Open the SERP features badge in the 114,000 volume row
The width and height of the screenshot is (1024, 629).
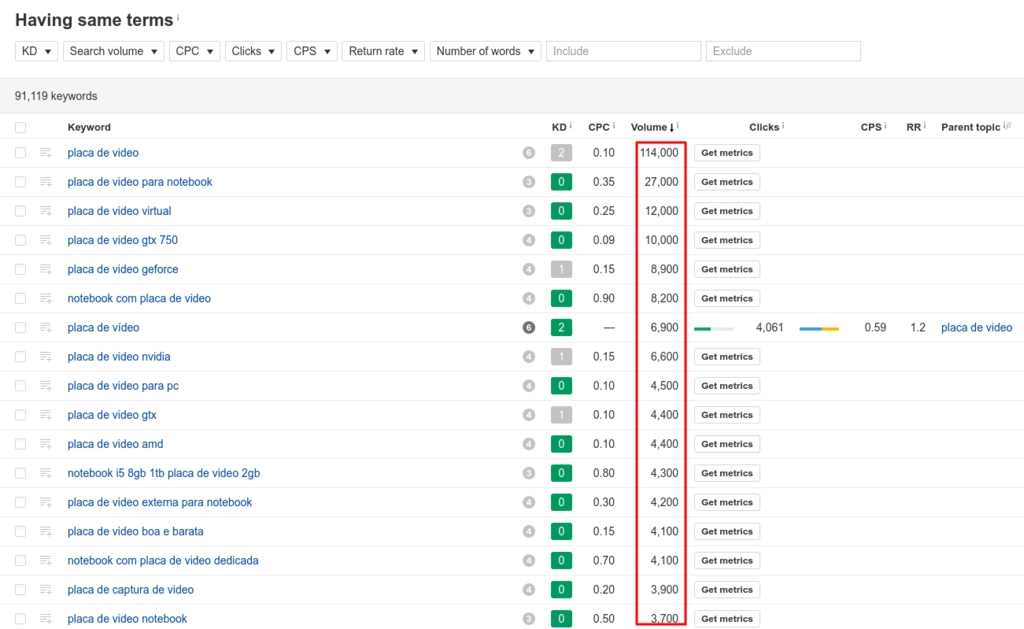(x=529, y=153)
